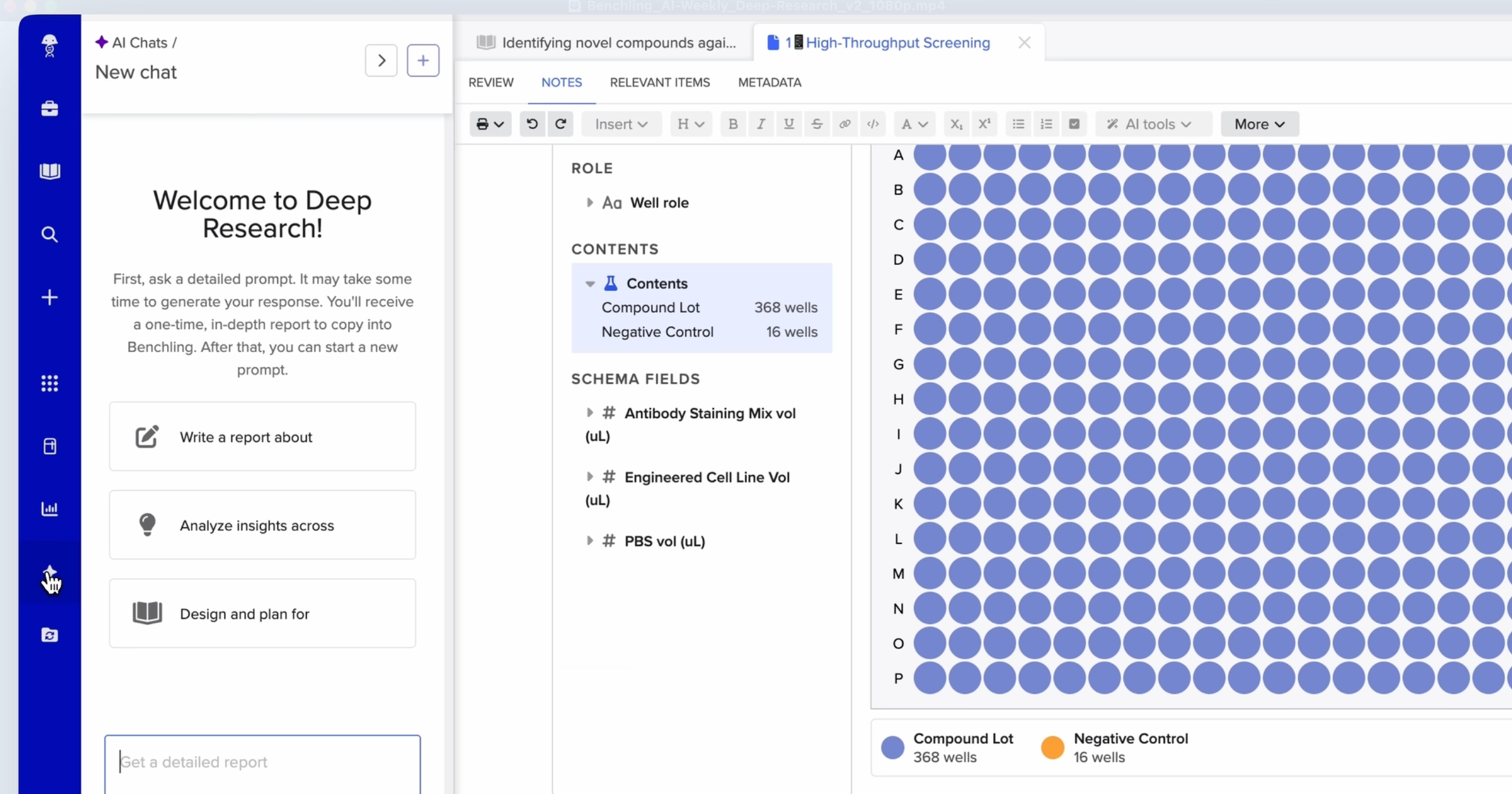1512x794 pixels.
Task: Choose the Analyze insights across prompt
Action: pyautogui.click(x=262, y=525)
